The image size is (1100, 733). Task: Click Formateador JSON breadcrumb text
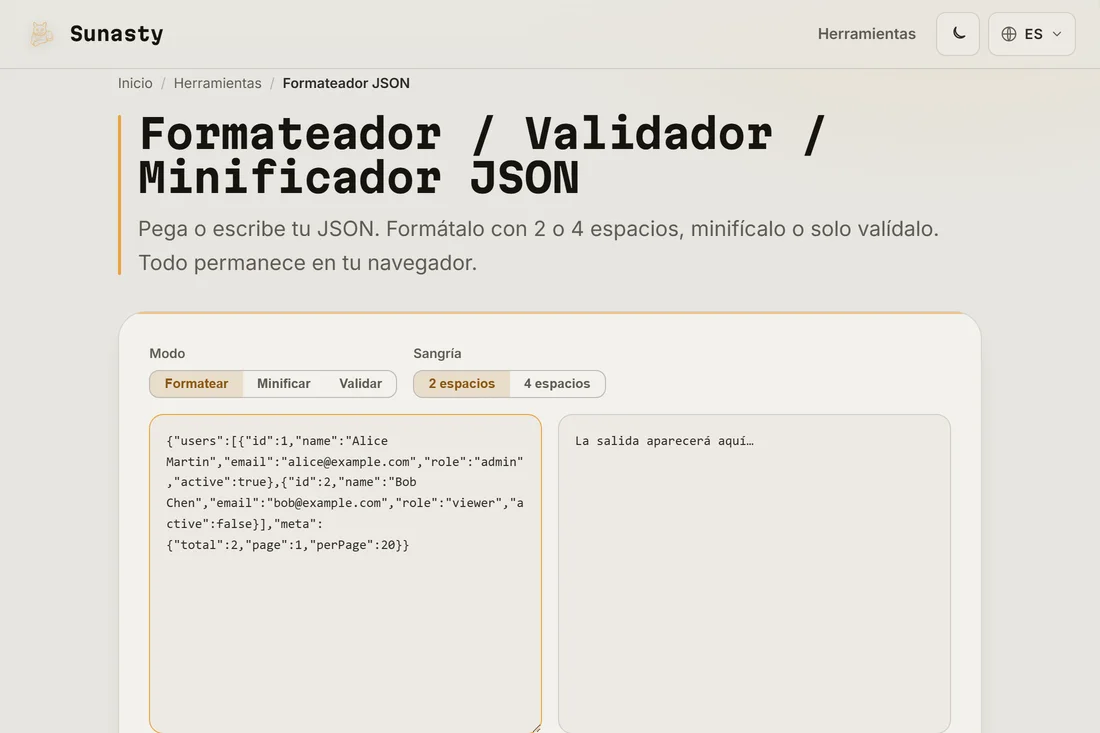coord(346,83)
